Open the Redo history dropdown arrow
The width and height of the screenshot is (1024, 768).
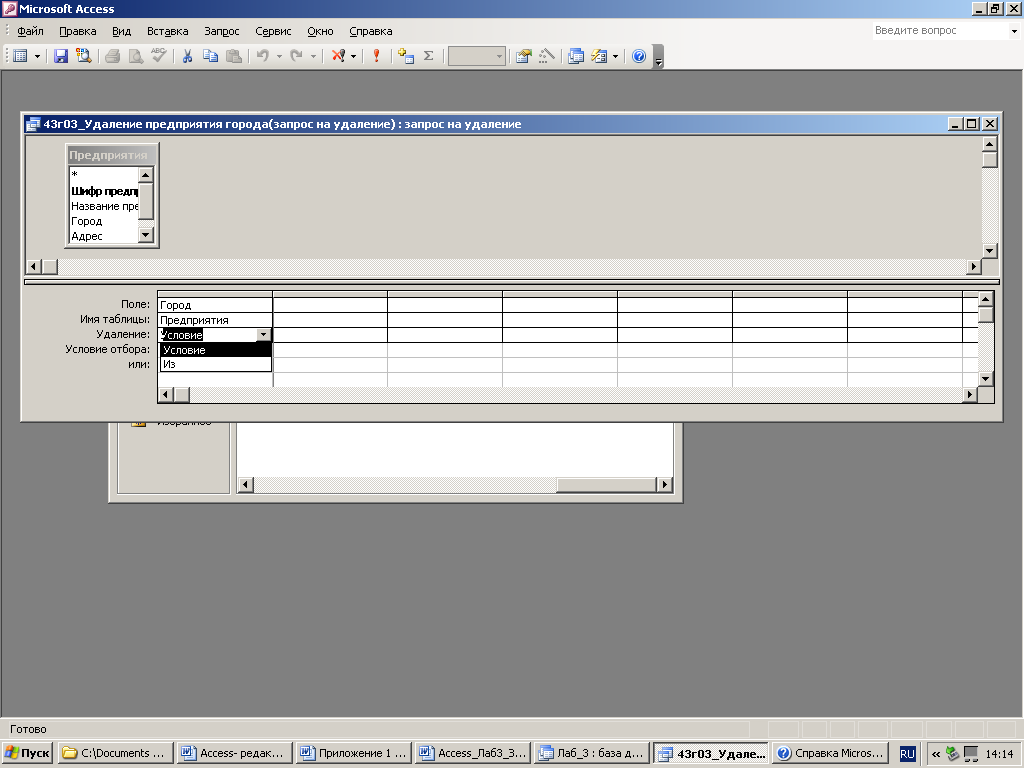(x=313, y=56)
